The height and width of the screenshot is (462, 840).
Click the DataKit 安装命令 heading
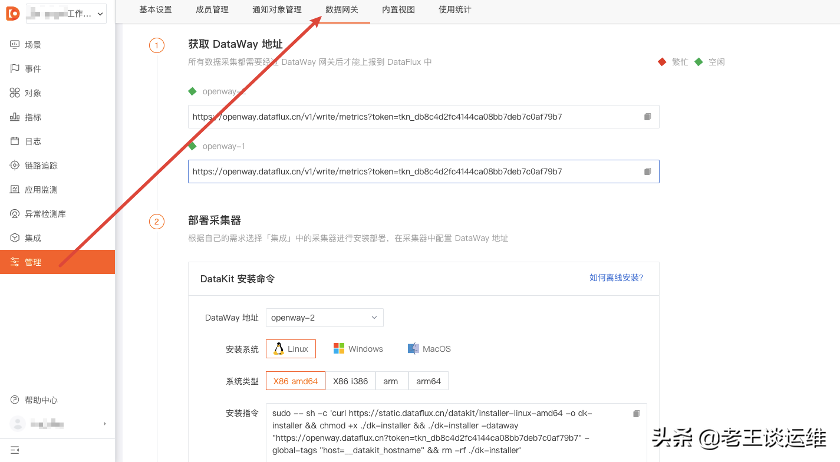click(237, 279)
